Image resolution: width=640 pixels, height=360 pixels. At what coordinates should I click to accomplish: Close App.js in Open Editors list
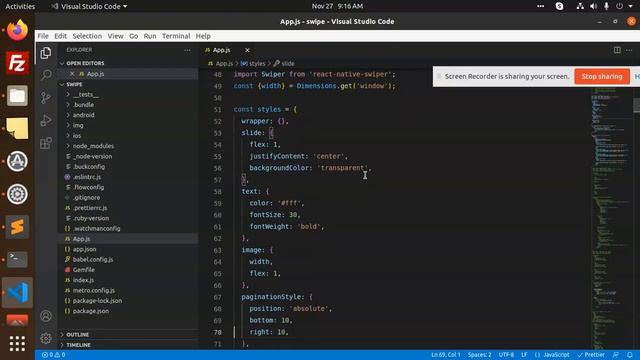72,74
